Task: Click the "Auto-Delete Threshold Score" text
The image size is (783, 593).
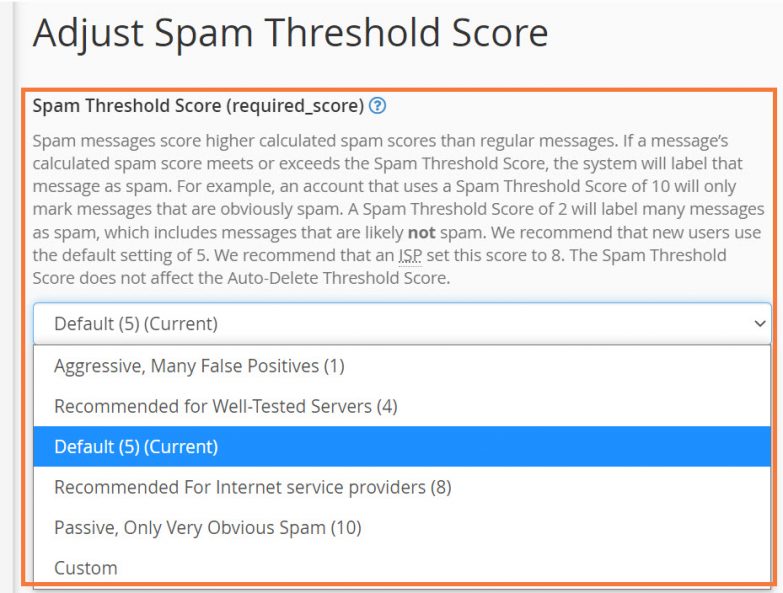Action: tap(342, 278)
